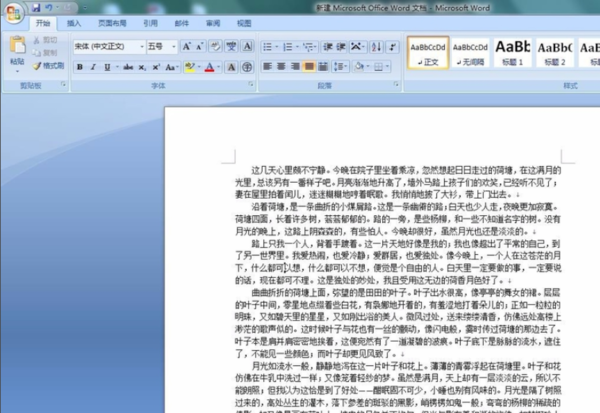Viewport: 600px width, 413px height.
Task: Save document via Quick Access toolbar
Action: 36,8
